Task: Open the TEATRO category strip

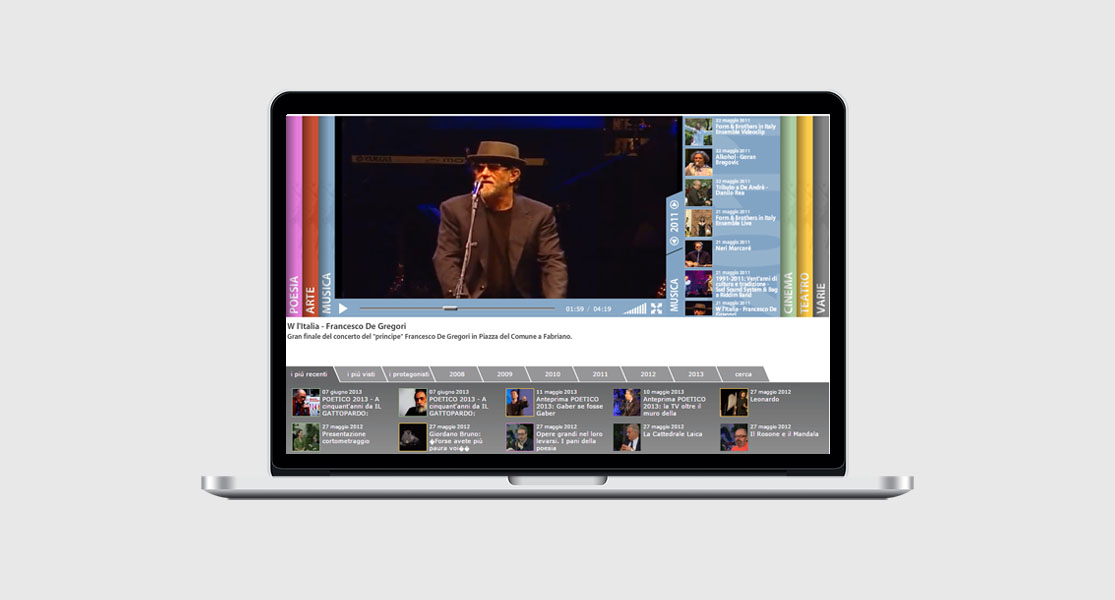Action: 804,215
